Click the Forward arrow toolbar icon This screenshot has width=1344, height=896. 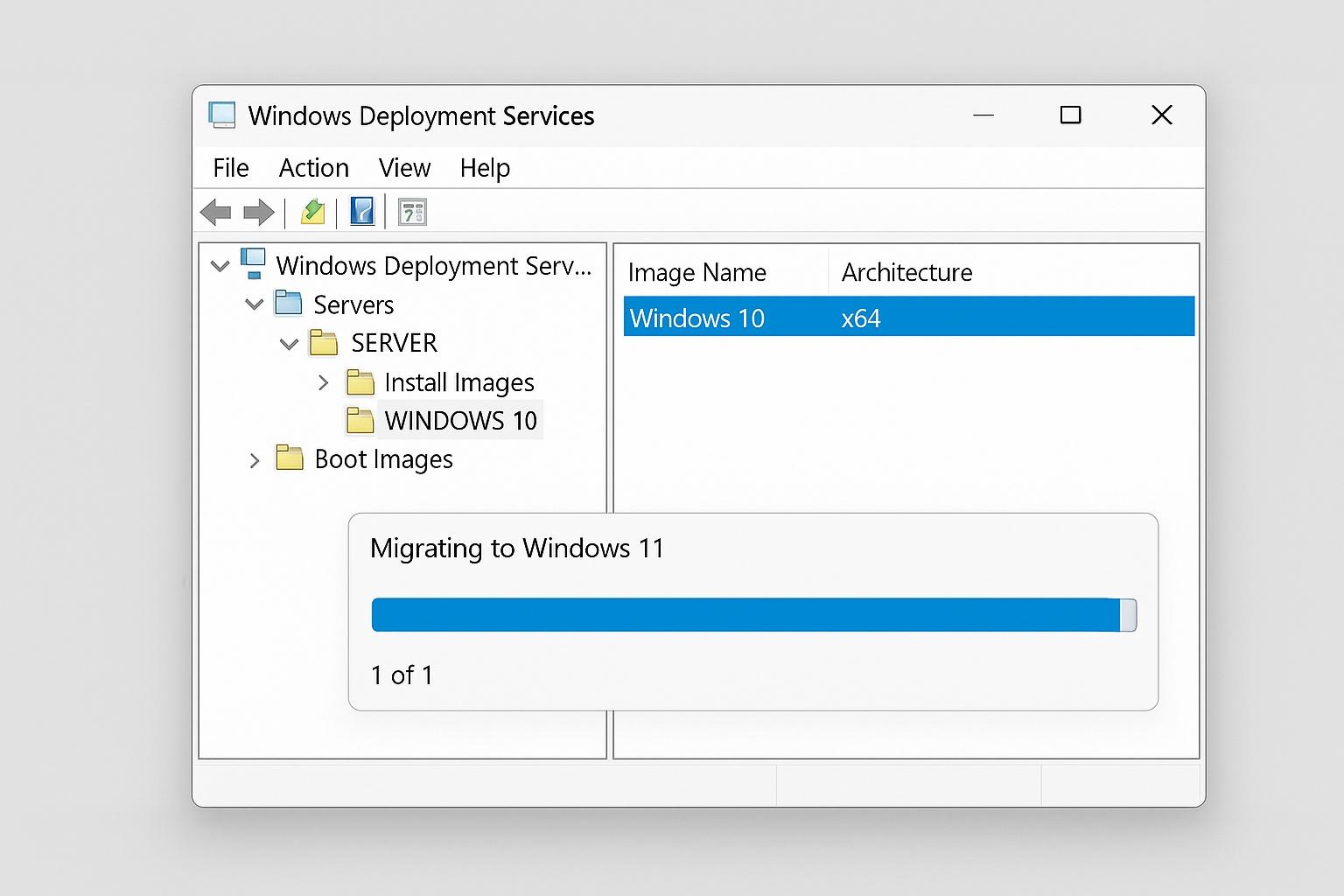(x=259, y=213)
